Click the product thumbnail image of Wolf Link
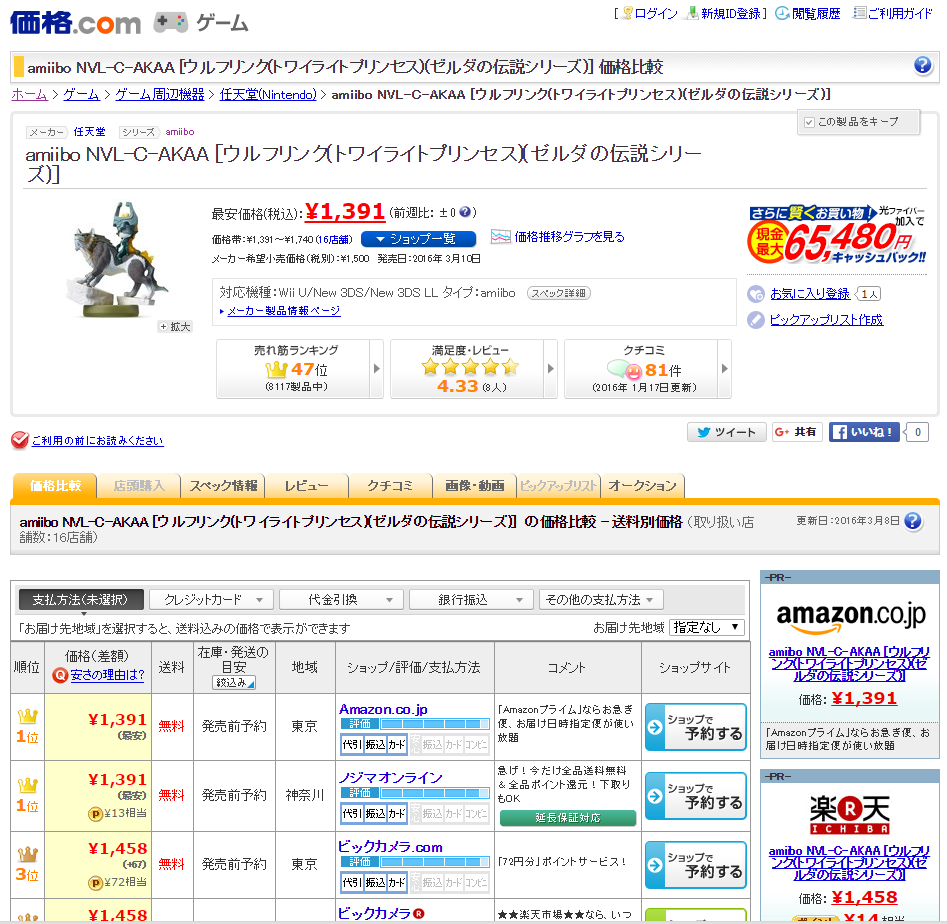This screenshot has height=924, width=947. click(112, 257)
